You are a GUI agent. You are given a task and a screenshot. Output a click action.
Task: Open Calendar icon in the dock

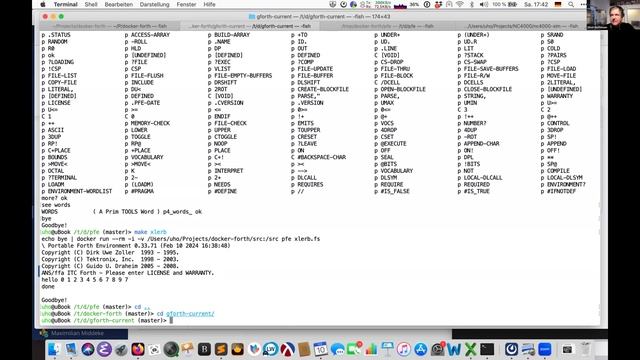tap(320, 349)
